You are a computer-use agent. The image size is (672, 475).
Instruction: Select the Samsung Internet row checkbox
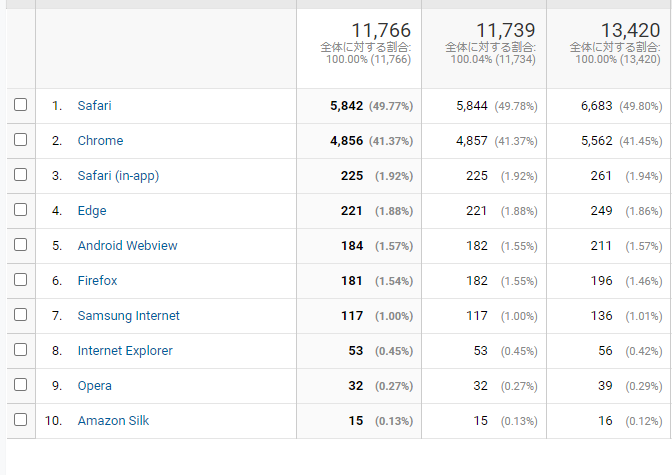[x=21, y=315]
